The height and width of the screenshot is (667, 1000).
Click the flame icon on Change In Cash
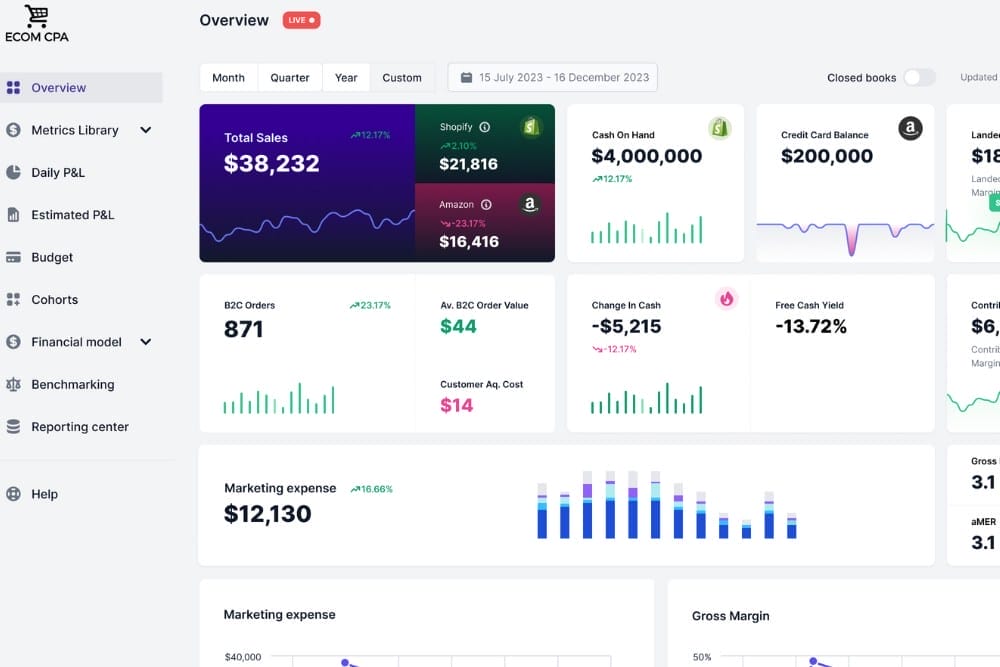(726, 298)
